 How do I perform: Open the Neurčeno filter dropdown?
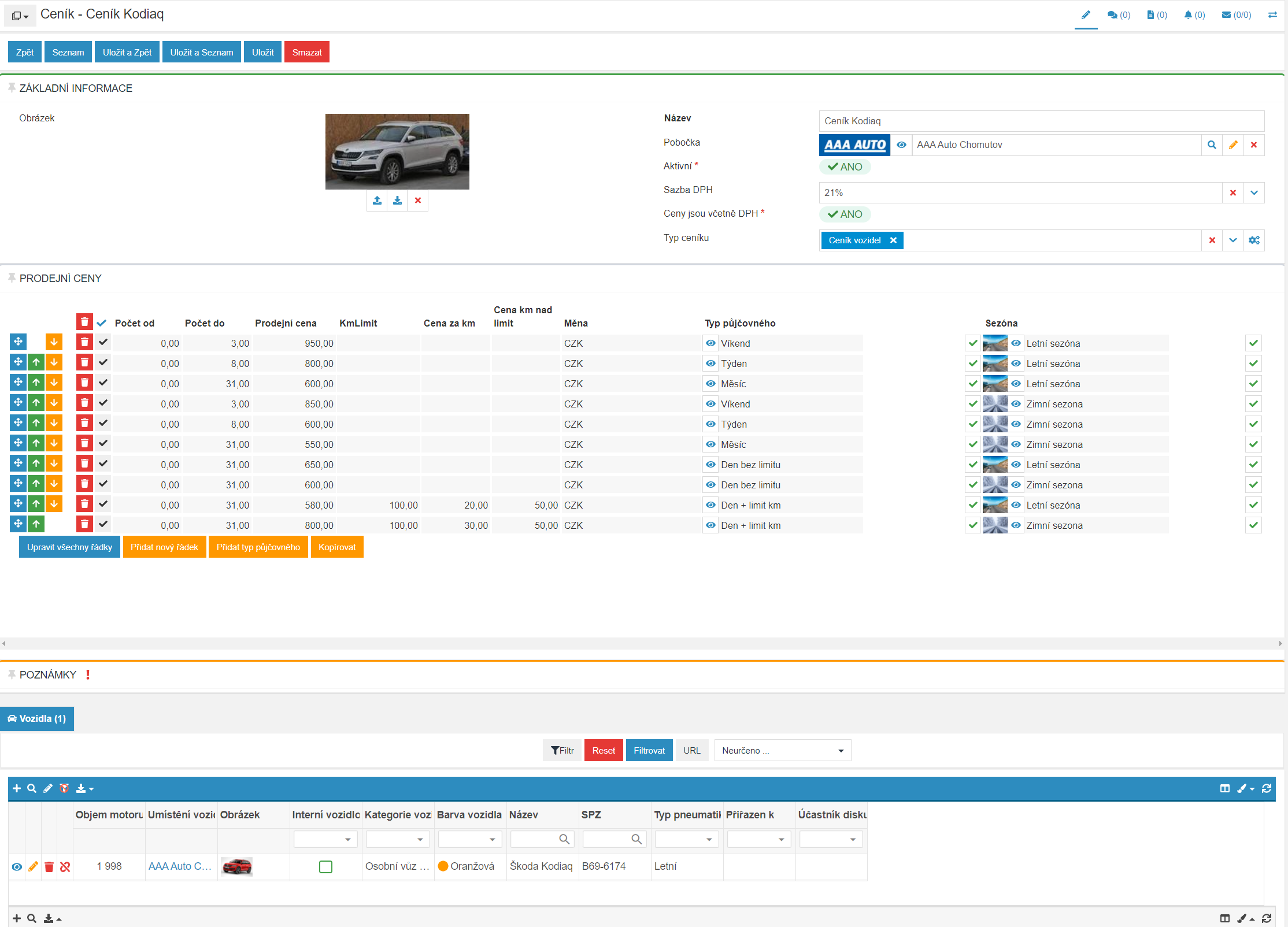pyautogui.click(x=782, y=750)
